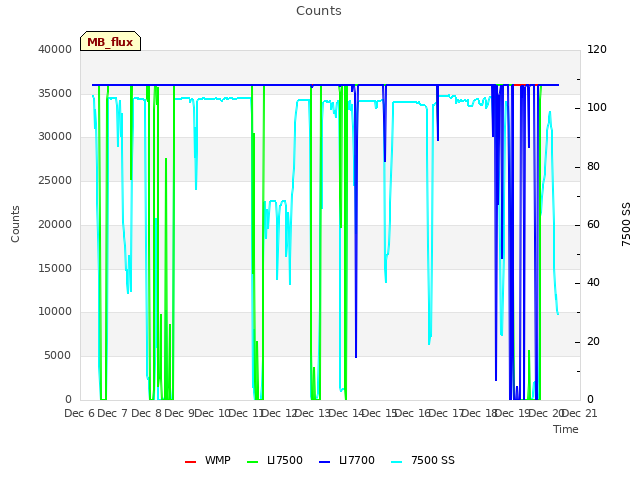Click the 40 tick on right axis

click(593, 282)
